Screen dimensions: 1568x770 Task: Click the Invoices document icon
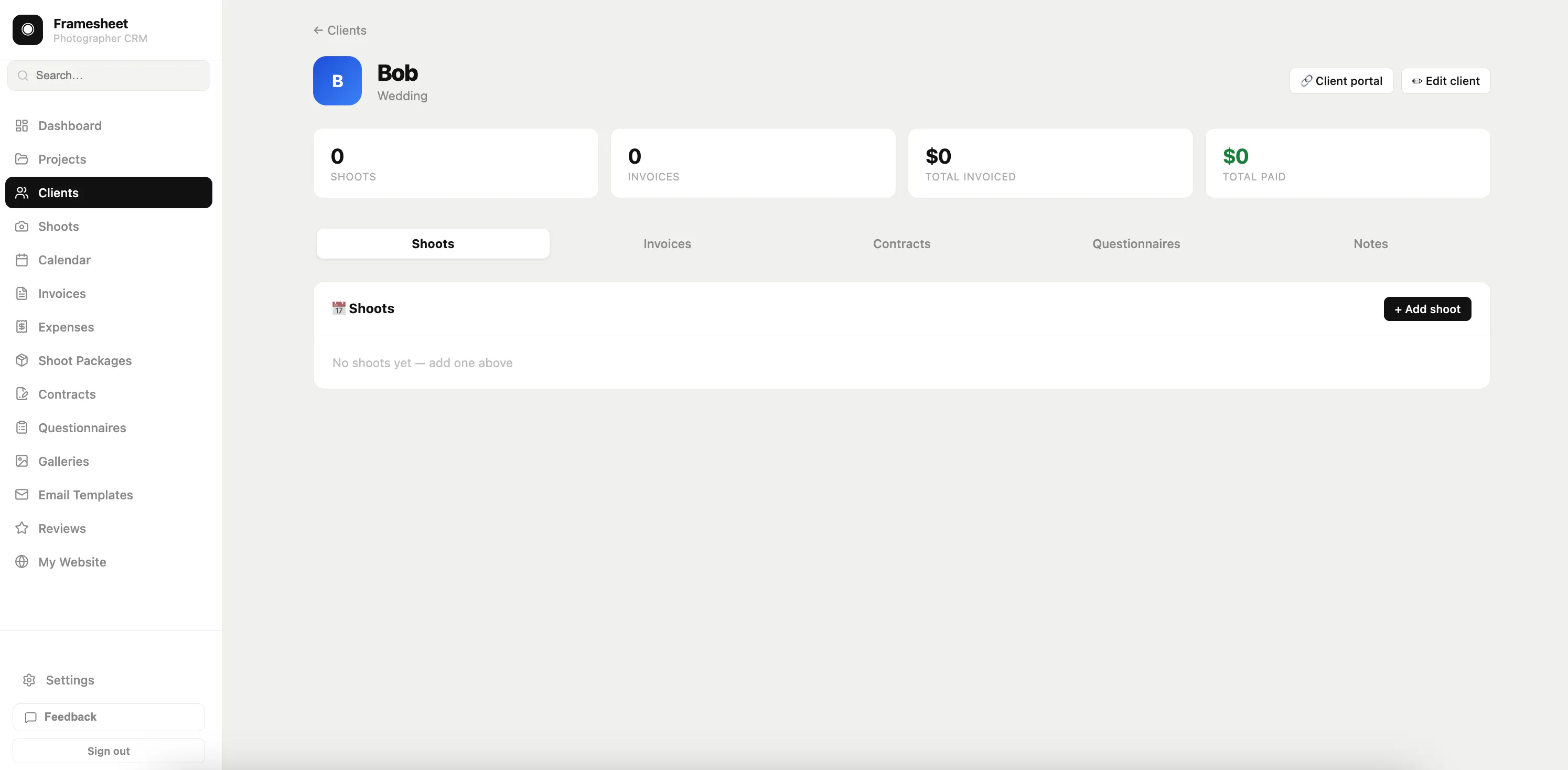pos(22,293)
